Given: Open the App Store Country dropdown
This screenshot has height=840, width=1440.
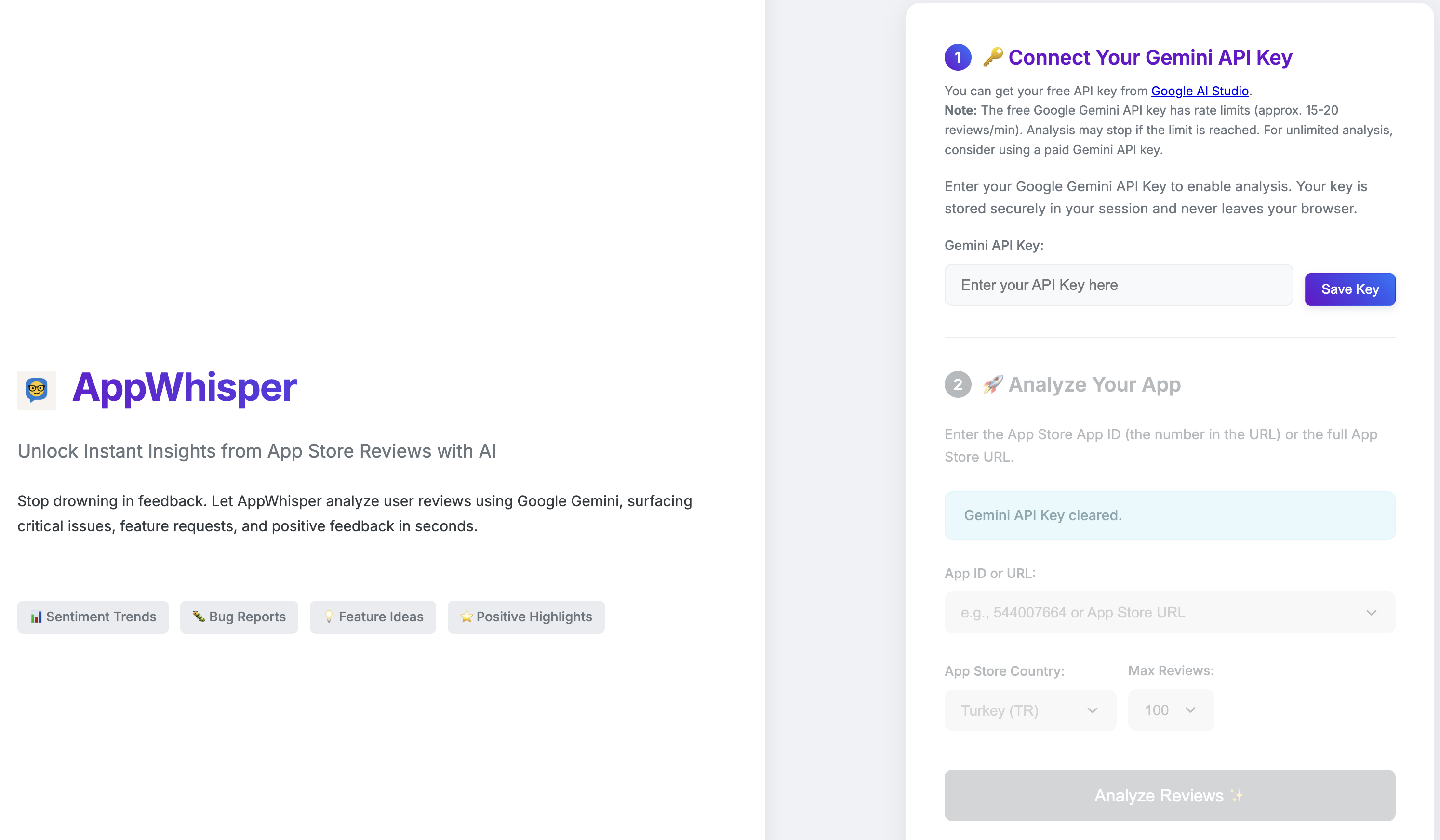Looking at the screenshot, I should tap(1030, 710).
